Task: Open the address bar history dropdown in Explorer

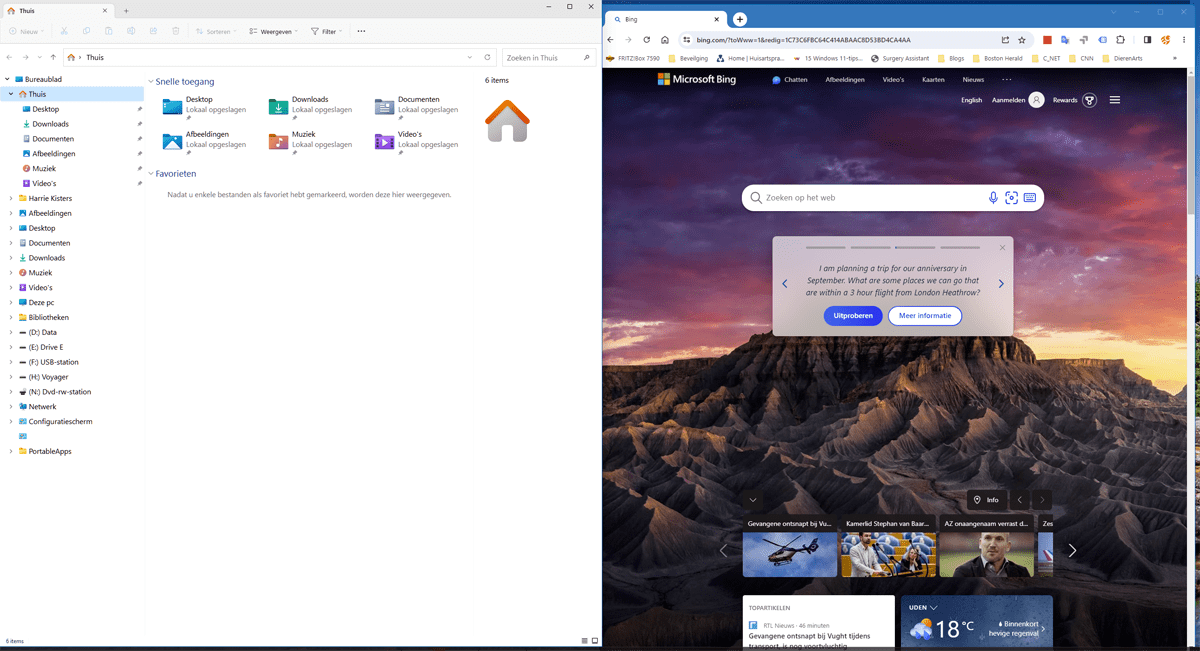Action: [x=470, y=58]
